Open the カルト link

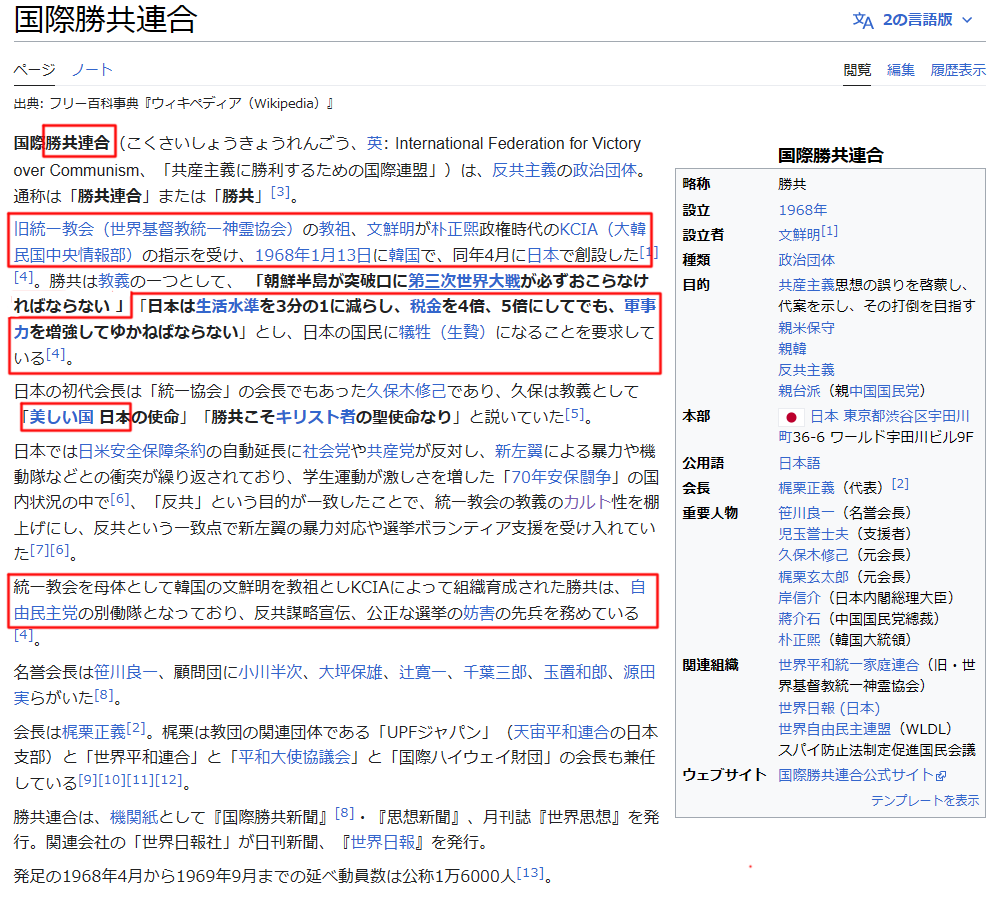click(587, 502)
